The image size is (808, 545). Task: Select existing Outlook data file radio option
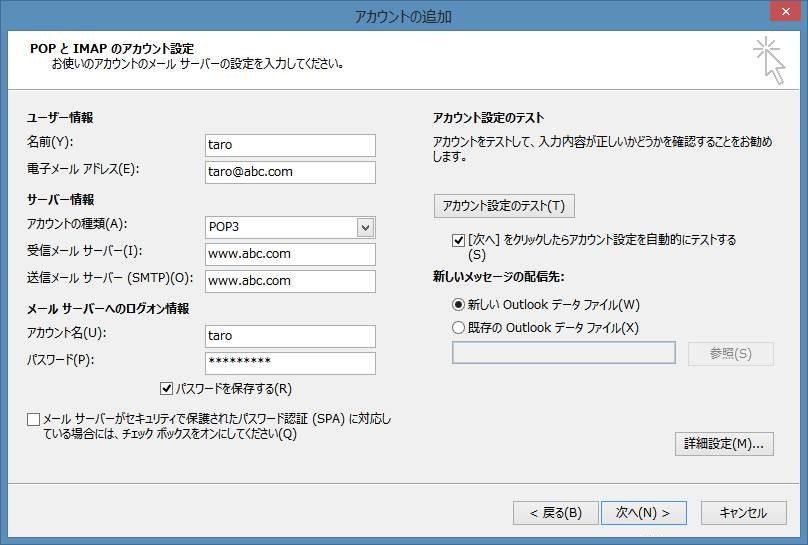[x=458, y=327]
